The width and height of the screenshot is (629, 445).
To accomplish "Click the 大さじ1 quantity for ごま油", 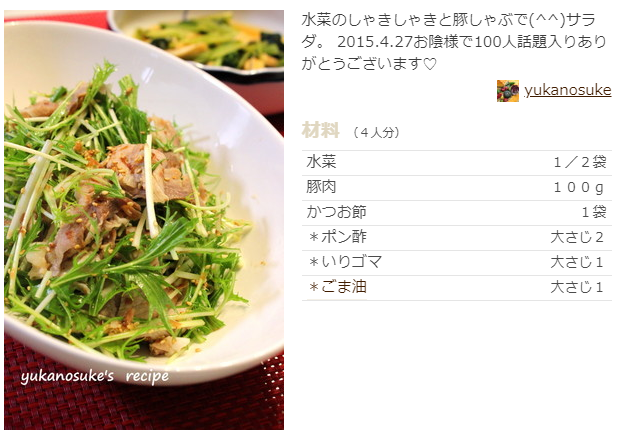I will tap(577, 287).
